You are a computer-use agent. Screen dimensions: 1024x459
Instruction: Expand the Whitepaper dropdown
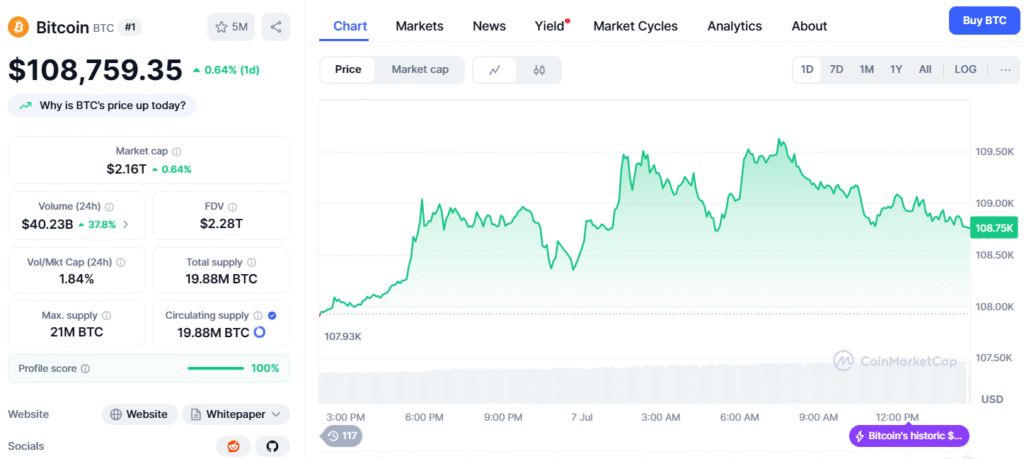pyautogui.click(x=236, y=414)
